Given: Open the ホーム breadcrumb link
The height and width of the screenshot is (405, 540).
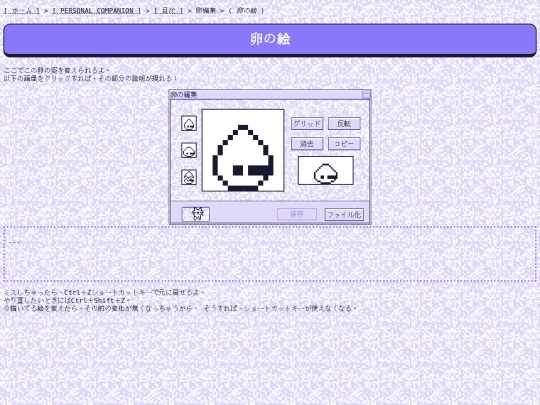Looking at the screenshot, I should 21,11.
